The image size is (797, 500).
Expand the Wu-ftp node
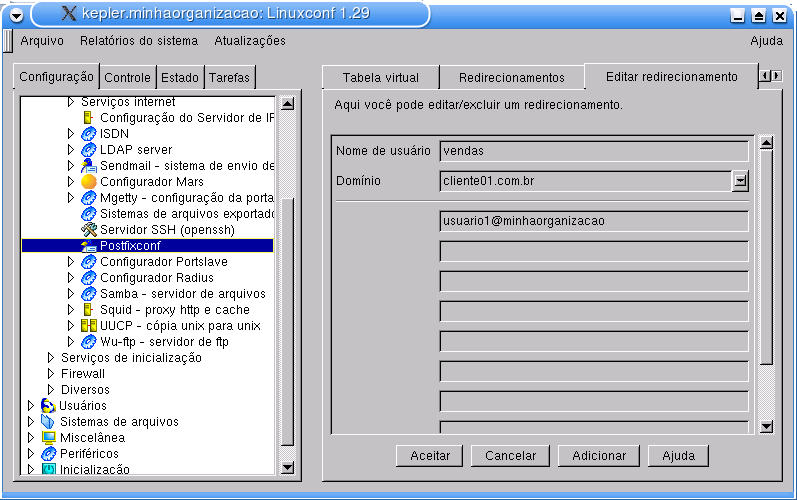pyautogui.click(x=71, y=342)
